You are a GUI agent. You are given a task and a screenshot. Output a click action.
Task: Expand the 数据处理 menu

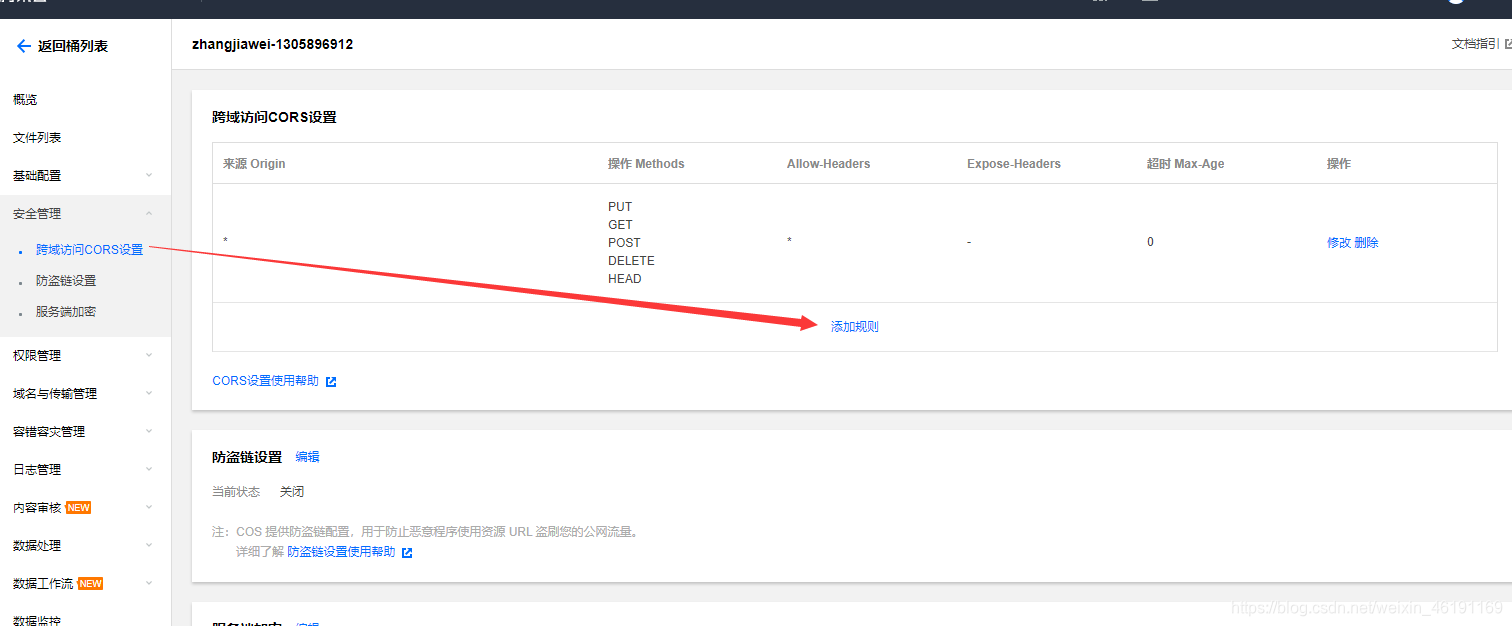pos(149,545)
